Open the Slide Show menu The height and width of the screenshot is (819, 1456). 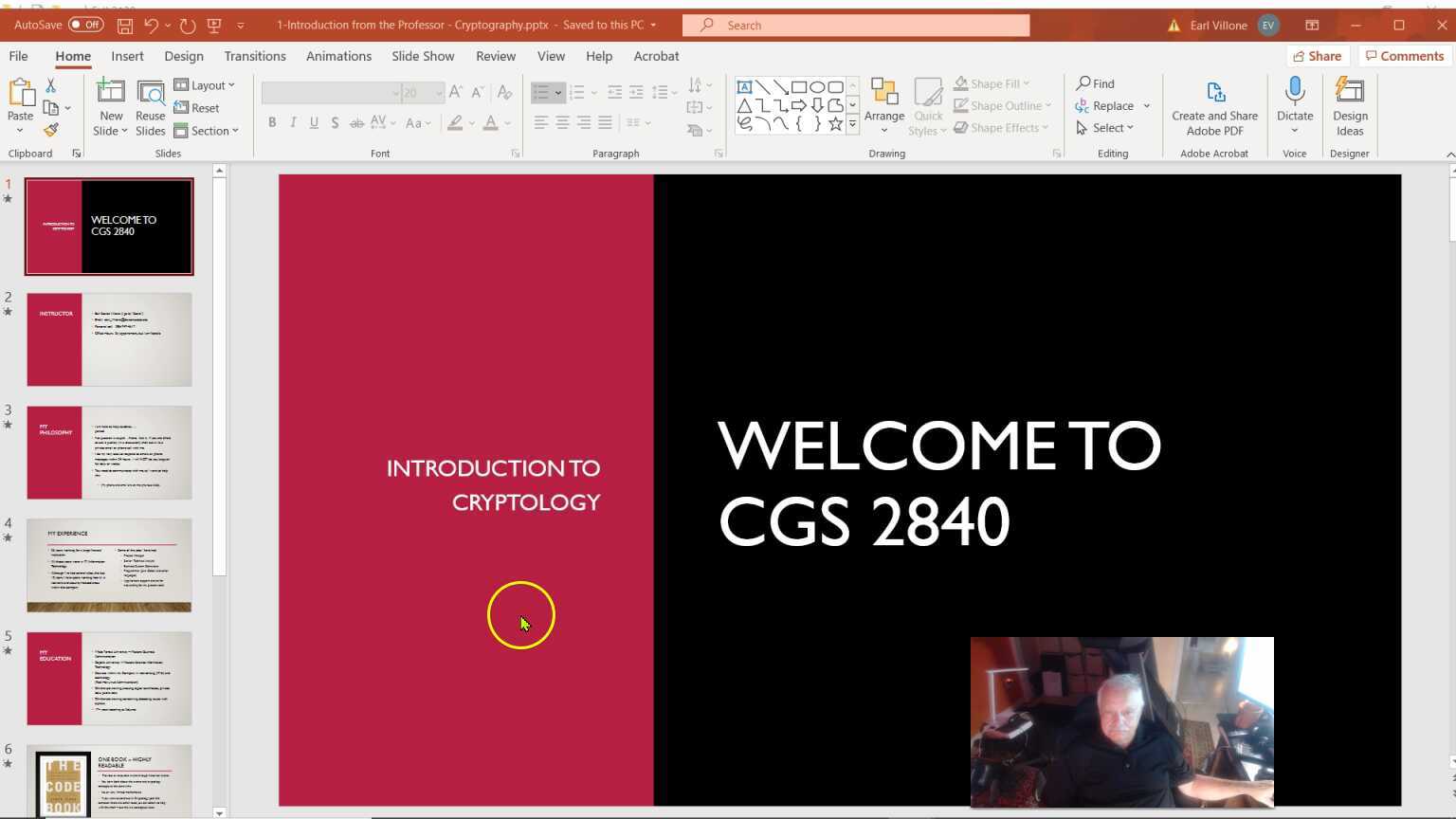click(x=423, y=56)
